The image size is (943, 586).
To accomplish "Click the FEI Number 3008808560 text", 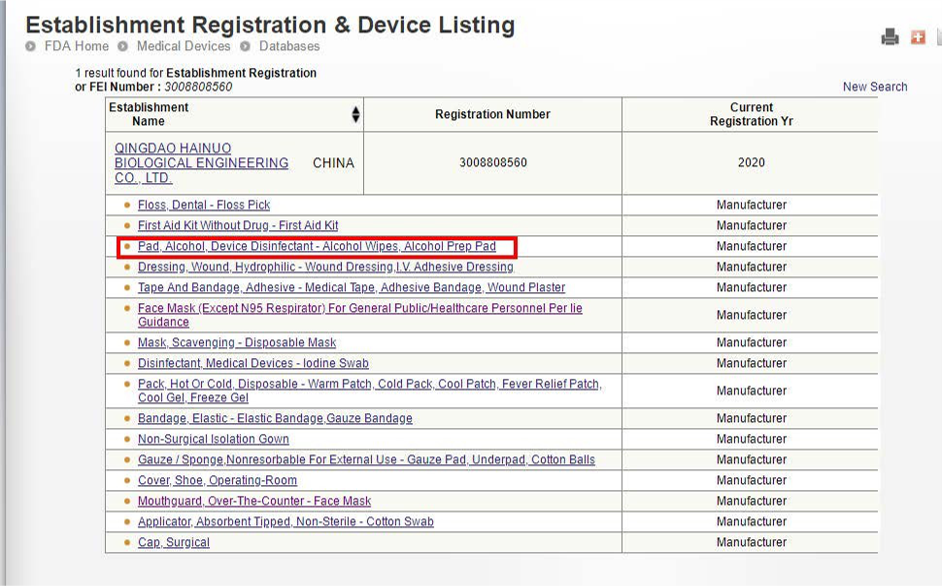I will (198, 87).
